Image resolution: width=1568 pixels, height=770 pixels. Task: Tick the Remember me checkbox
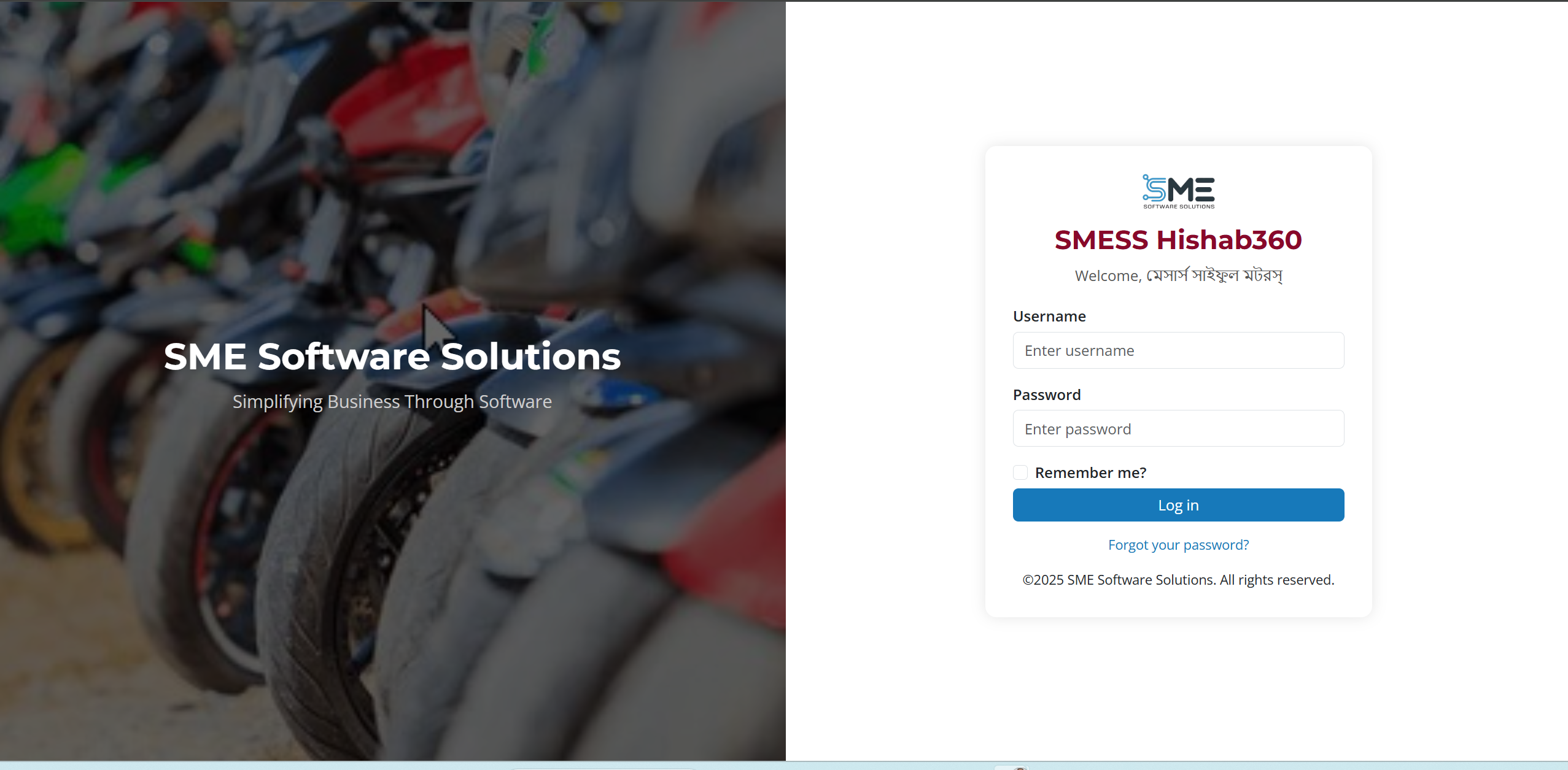coord(1020,472)
